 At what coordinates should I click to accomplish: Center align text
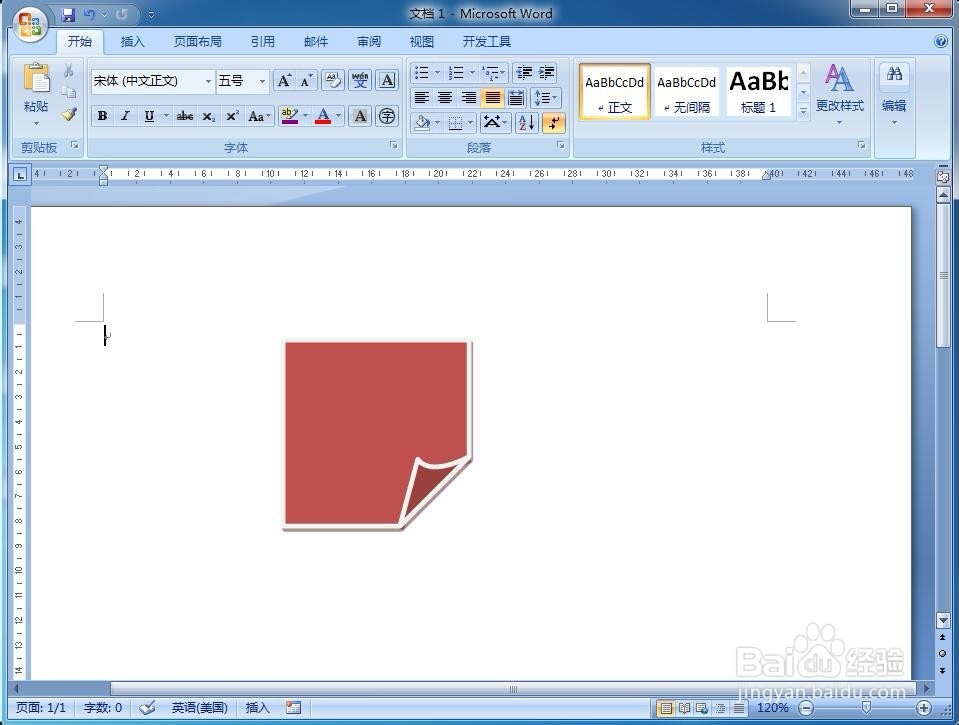(x=445, y=98)
